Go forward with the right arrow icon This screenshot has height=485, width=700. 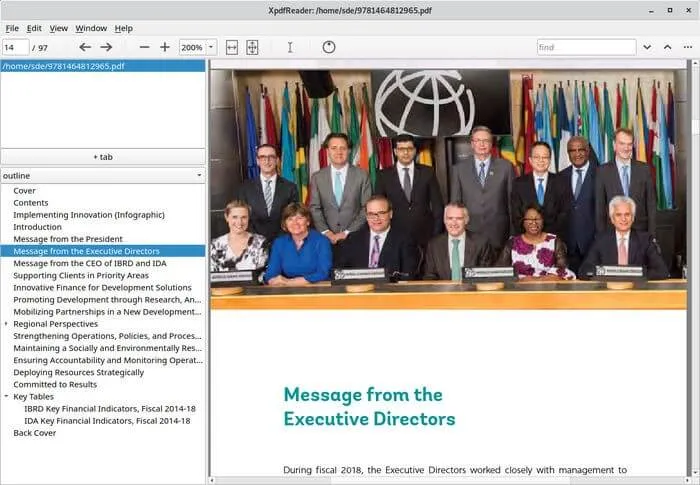click(106, 47)
